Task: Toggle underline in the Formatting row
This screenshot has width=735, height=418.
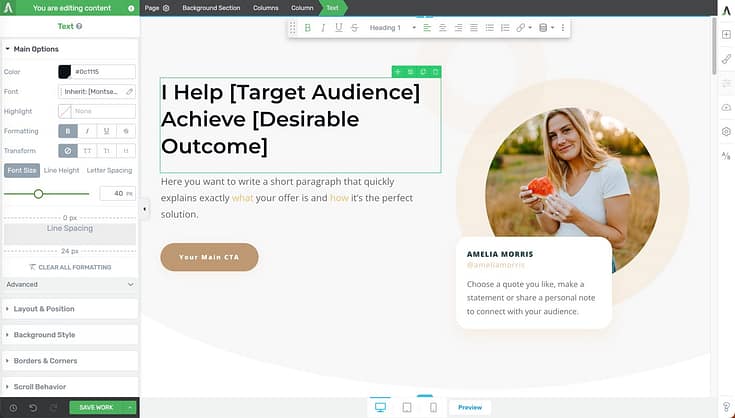Action: 107,131
